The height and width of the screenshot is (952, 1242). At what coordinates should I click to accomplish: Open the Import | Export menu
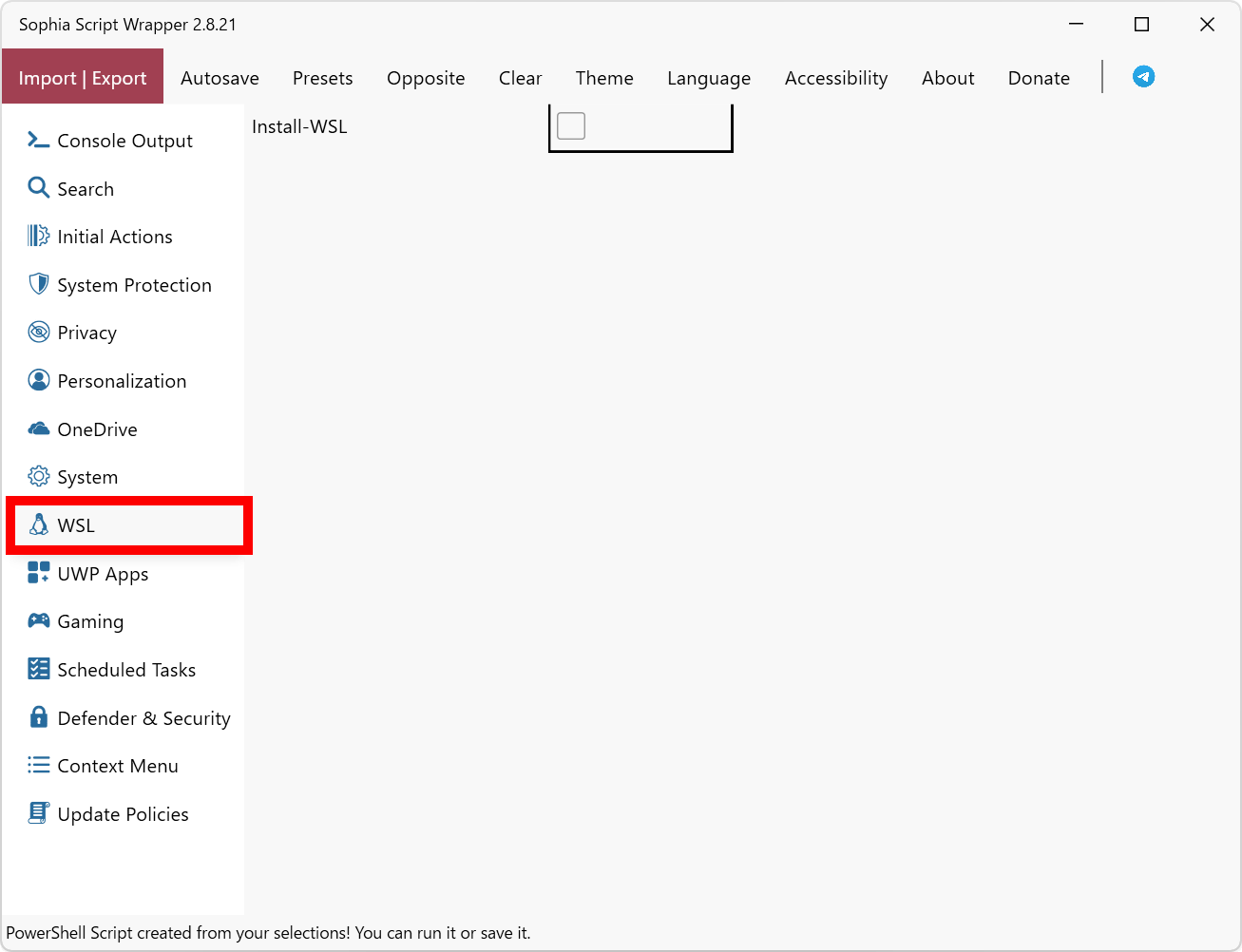pos(83,77)
